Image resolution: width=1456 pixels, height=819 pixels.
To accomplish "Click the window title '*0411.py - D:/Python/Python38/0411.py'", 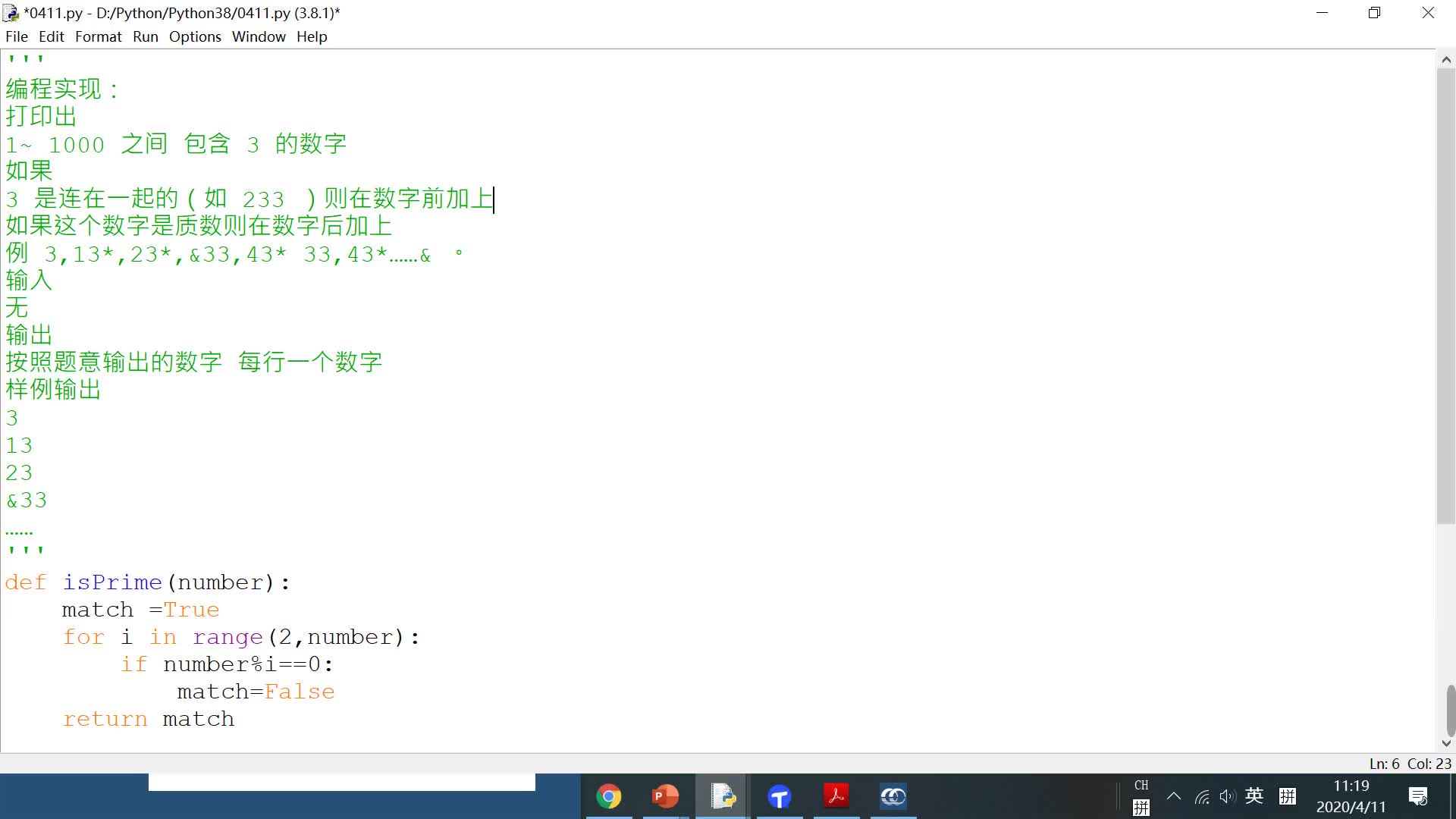I will [x=182, y=13].
